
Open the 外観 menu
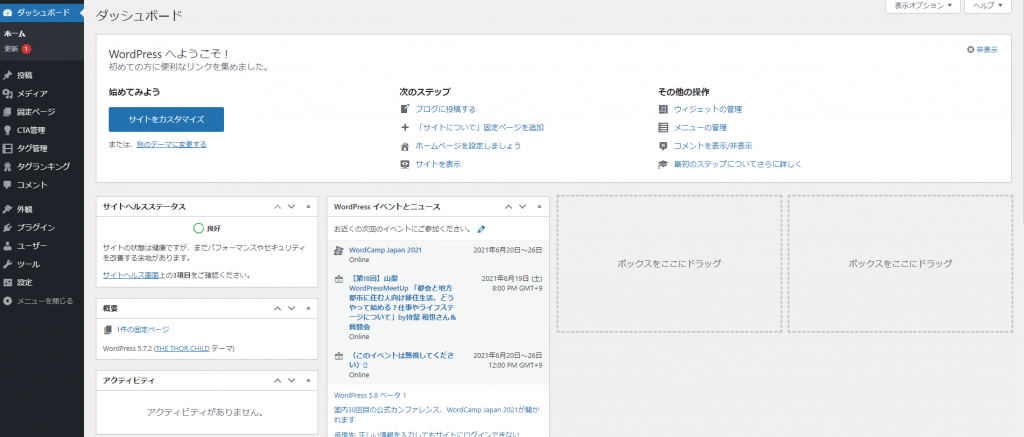tap(42, 210)
